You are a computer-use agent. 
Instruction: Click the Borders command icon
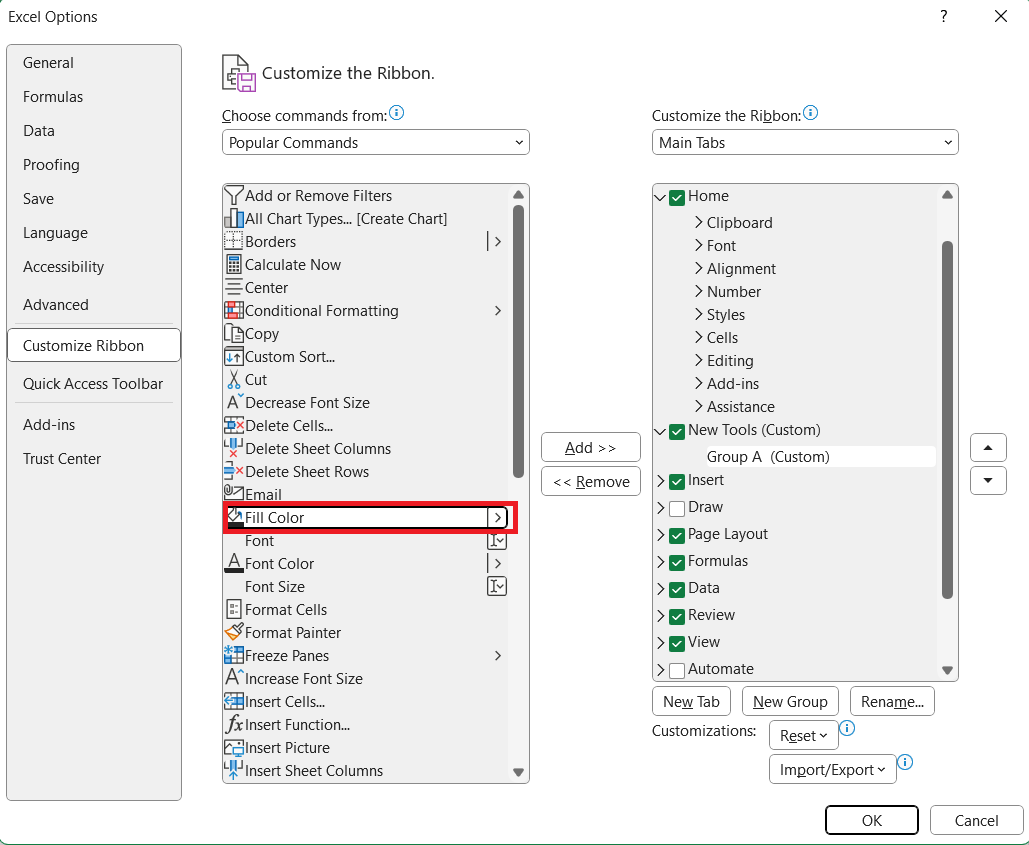[234, 241]
